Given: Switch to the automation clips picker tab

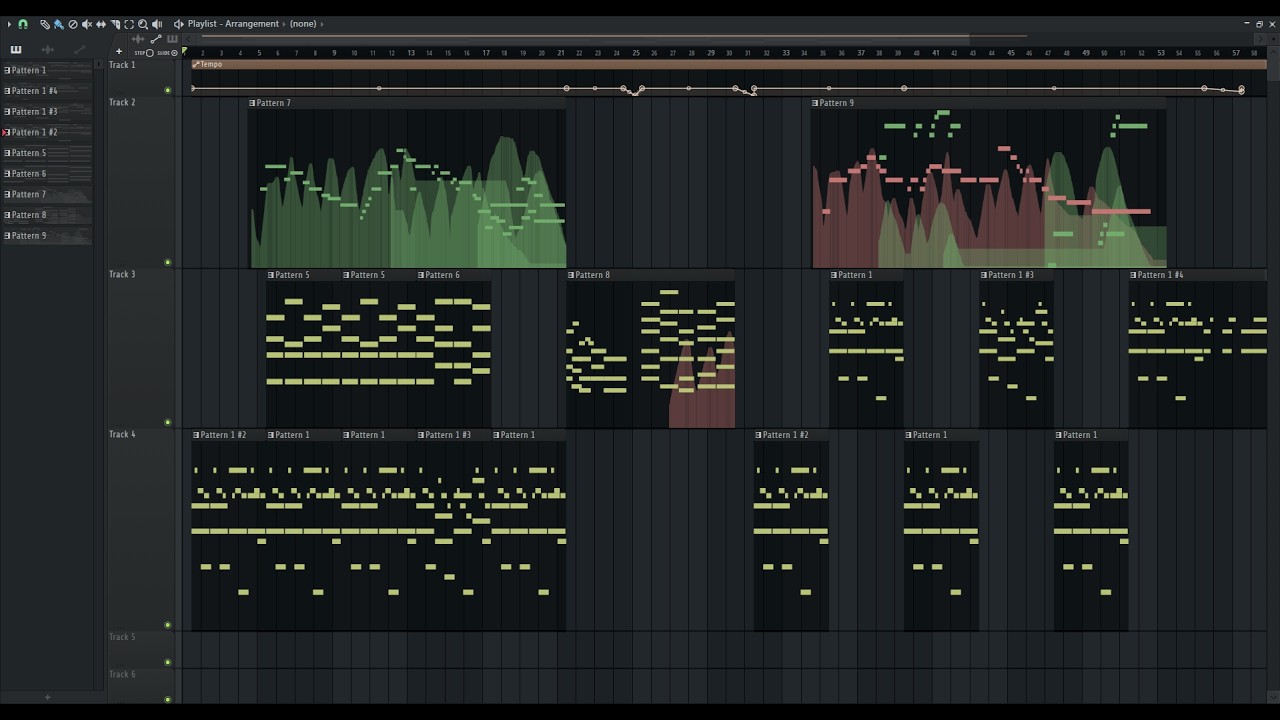Looking at the screenshot, I should pyautogui.click(x=79, y=50).
